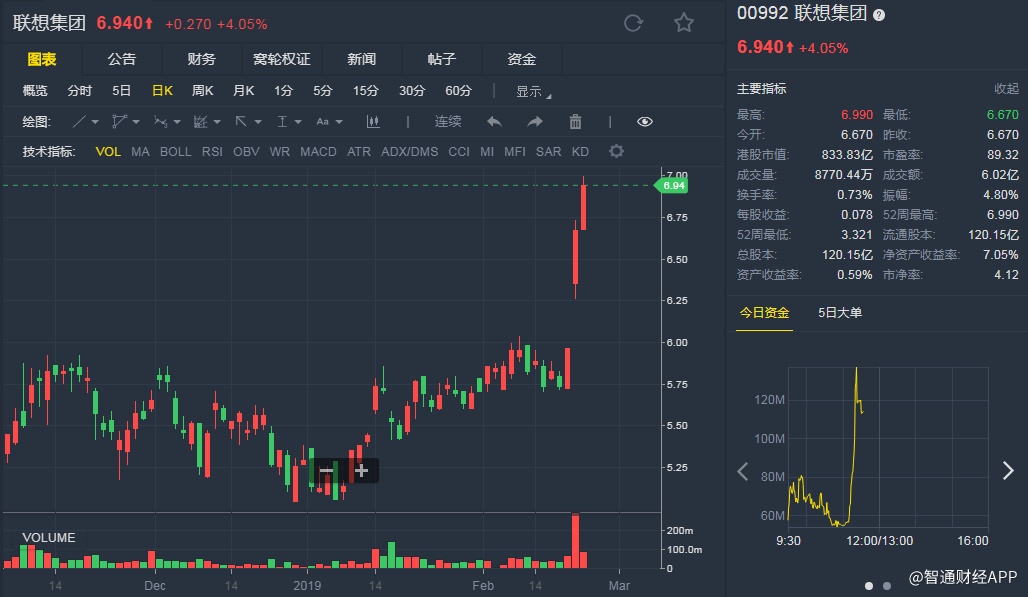This screenshot has height=597, width=1028.
Task: Go to previous capital flow chart
Action: [743, 471]
